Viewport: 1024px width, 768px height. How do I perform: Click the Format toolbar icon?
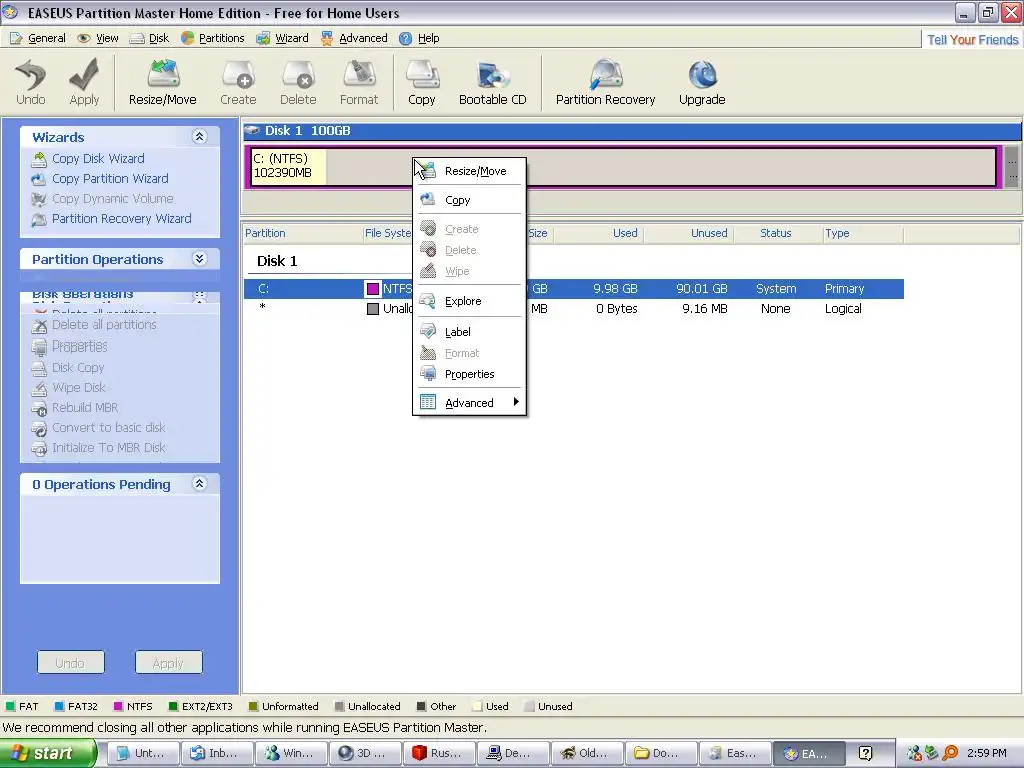pyautogui.click(x=359, y=82)
